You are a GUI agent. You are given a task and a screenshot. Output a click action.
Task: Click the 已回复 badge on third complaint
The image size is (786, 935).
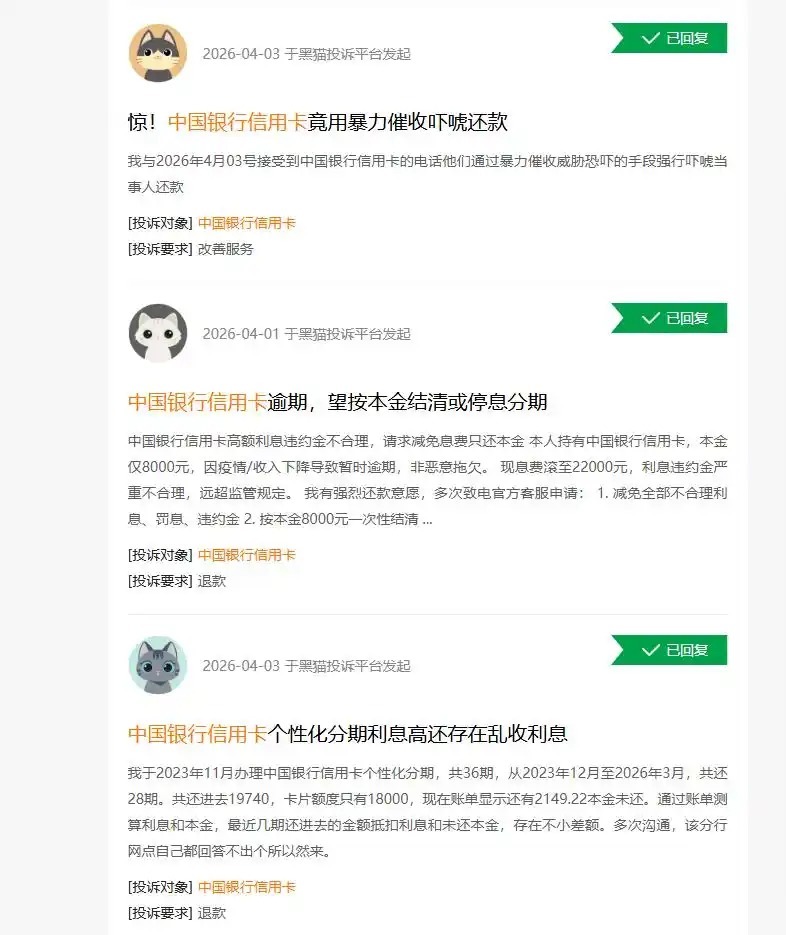click(669, 650)
